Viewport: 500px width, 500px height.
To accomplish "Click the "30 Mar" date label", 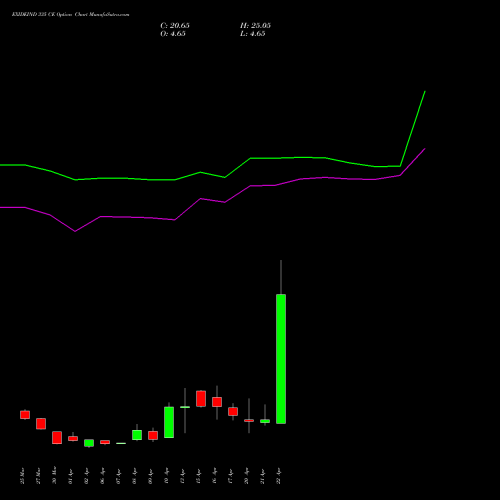I will click(54, 475).
